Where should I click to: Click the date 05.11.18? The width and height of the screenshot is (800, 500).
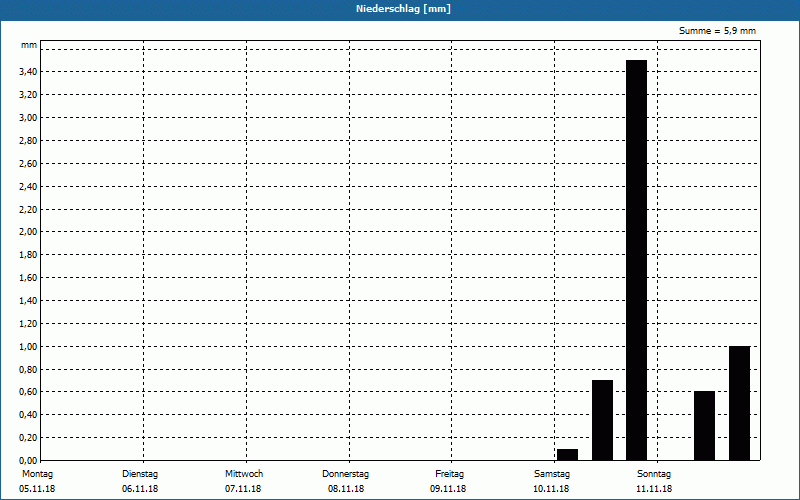[x=37, y=489]
